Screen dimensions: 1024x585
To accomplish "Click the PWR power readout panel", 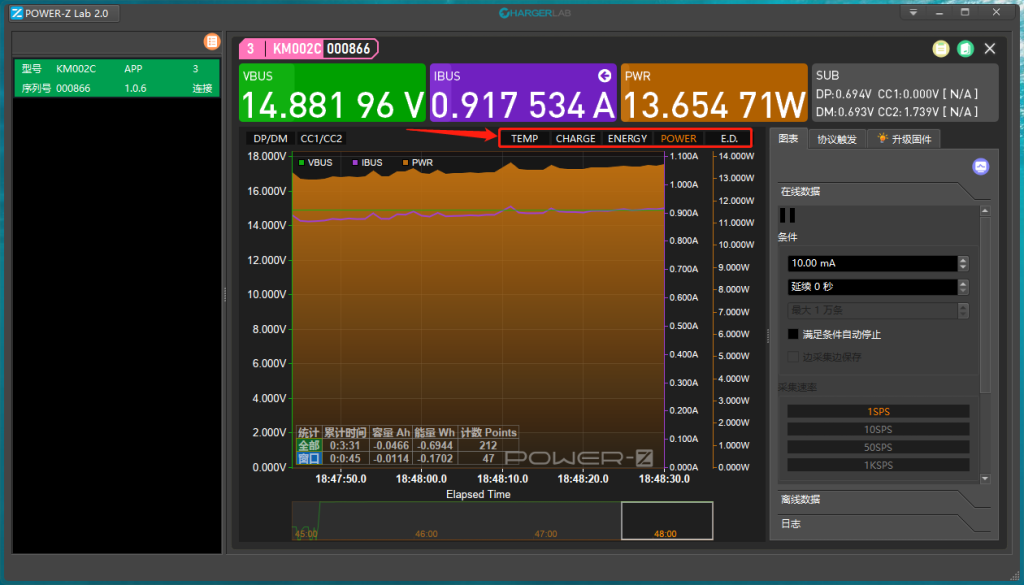I will click(x=714, y=93).
